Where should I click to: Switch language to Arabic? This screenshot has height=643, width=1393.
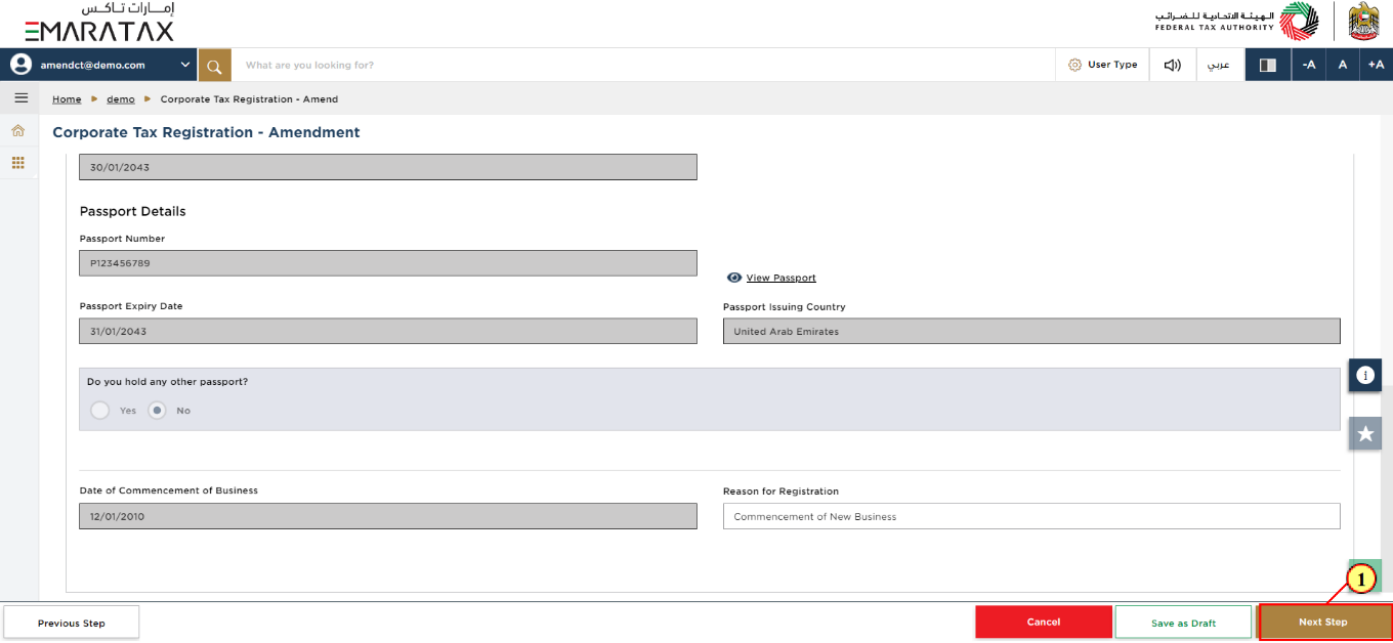pos(1219,65)
